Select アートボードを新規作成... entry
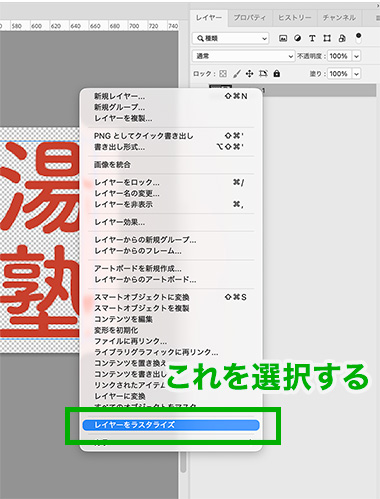This screenshot has width=380, height=499. tap(170, 268)
